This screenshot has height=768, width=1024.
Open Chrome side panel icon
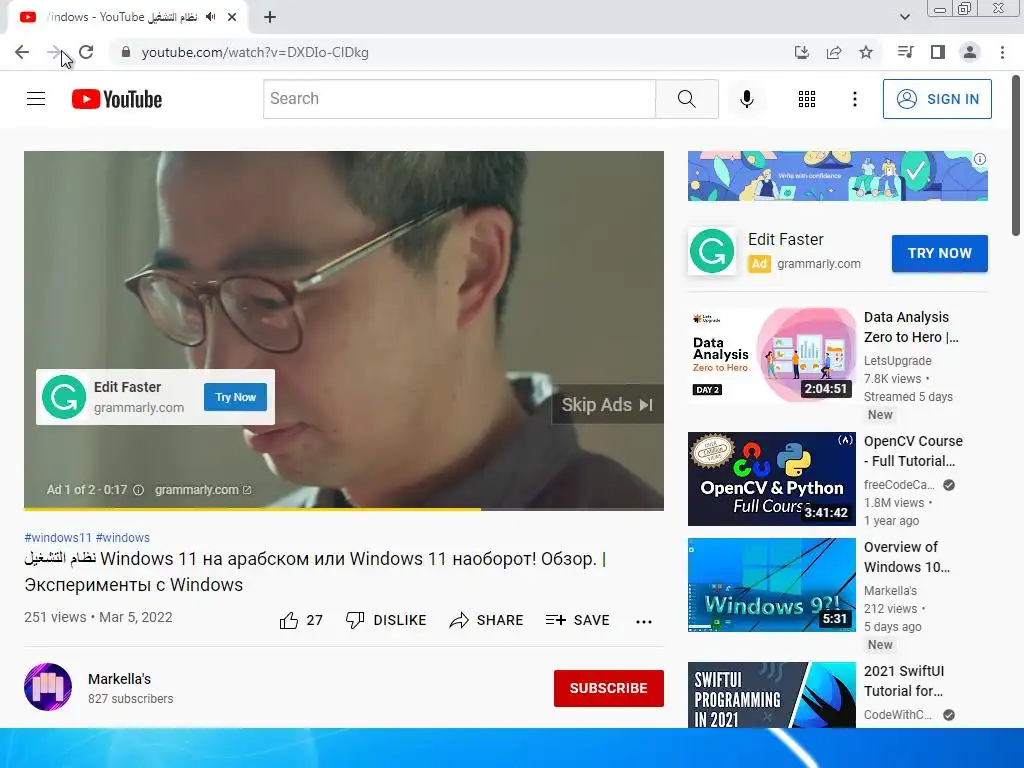[x=938, y=52]
